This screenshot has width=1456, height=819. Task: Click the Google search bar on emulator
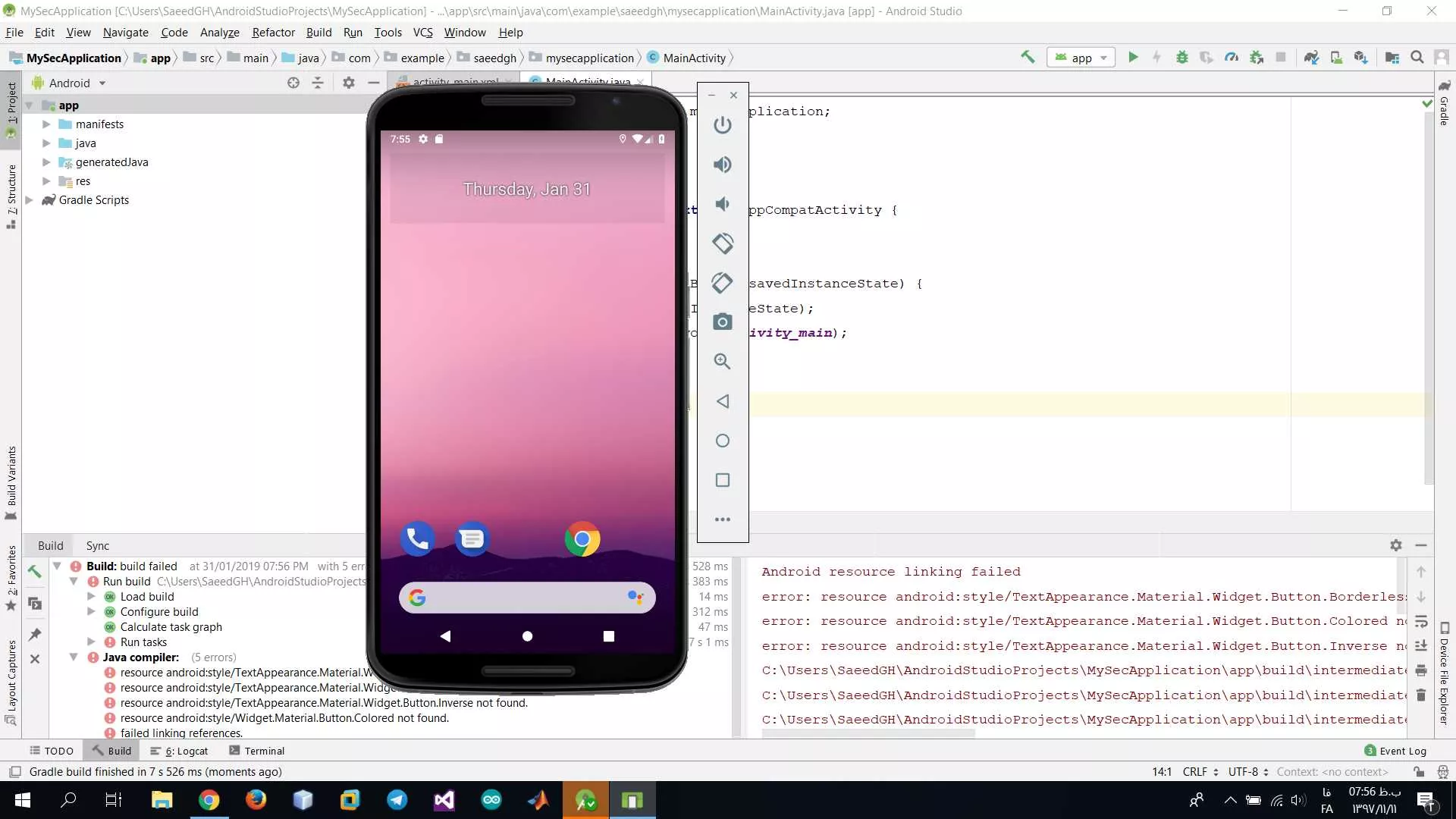tap(527, 598)
